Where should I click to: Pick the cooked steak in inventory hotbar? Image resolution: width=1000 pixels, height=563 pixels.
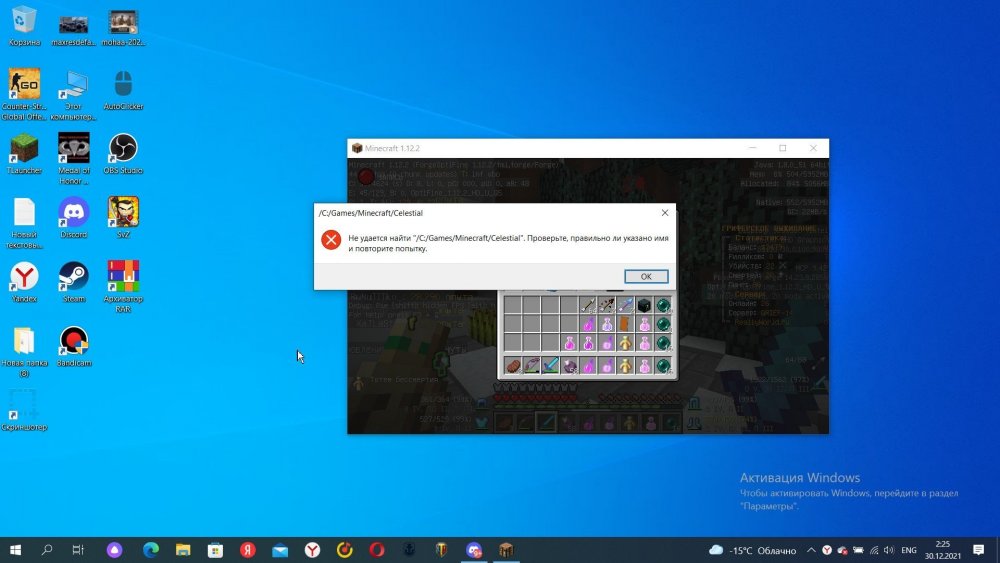point(513,366)
